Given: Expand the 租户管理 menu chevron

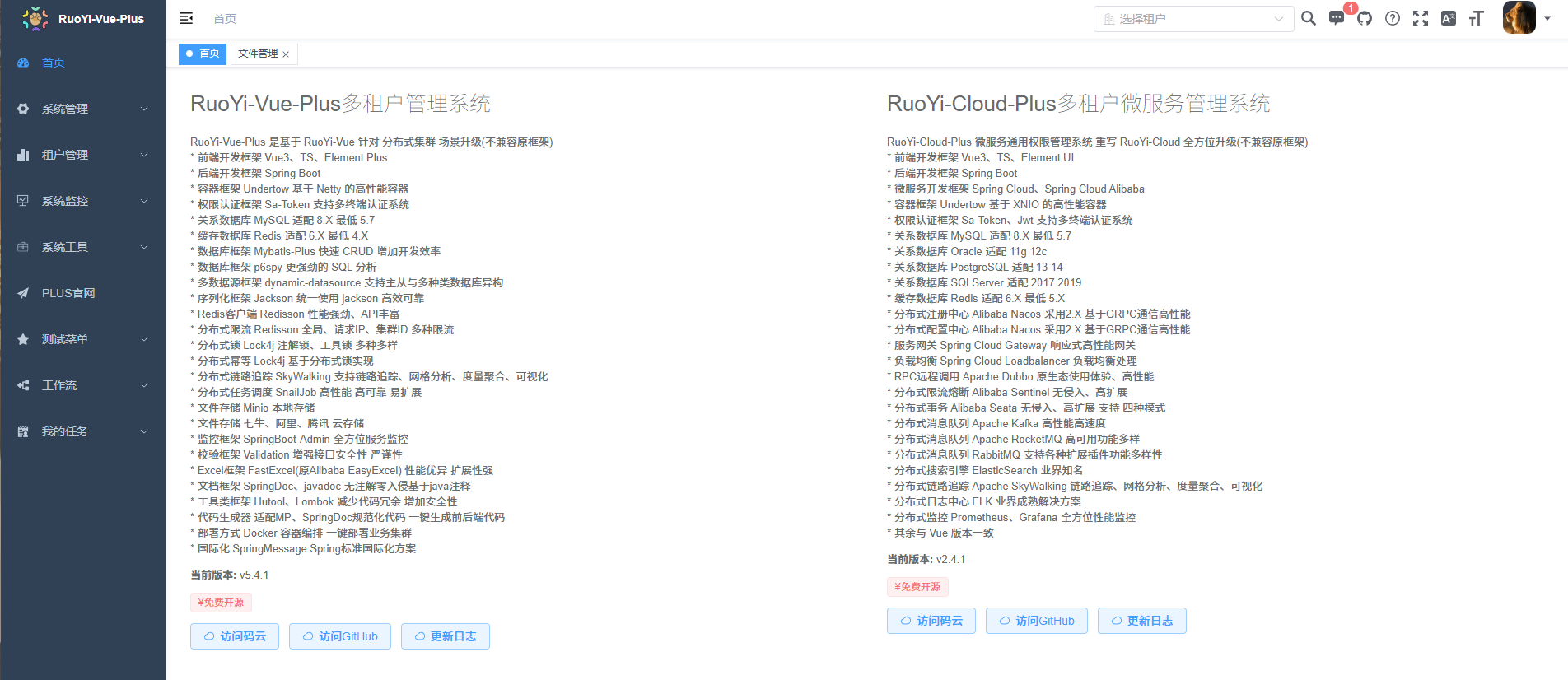Looking at the screenshot, I should click(x=144, y=155).
